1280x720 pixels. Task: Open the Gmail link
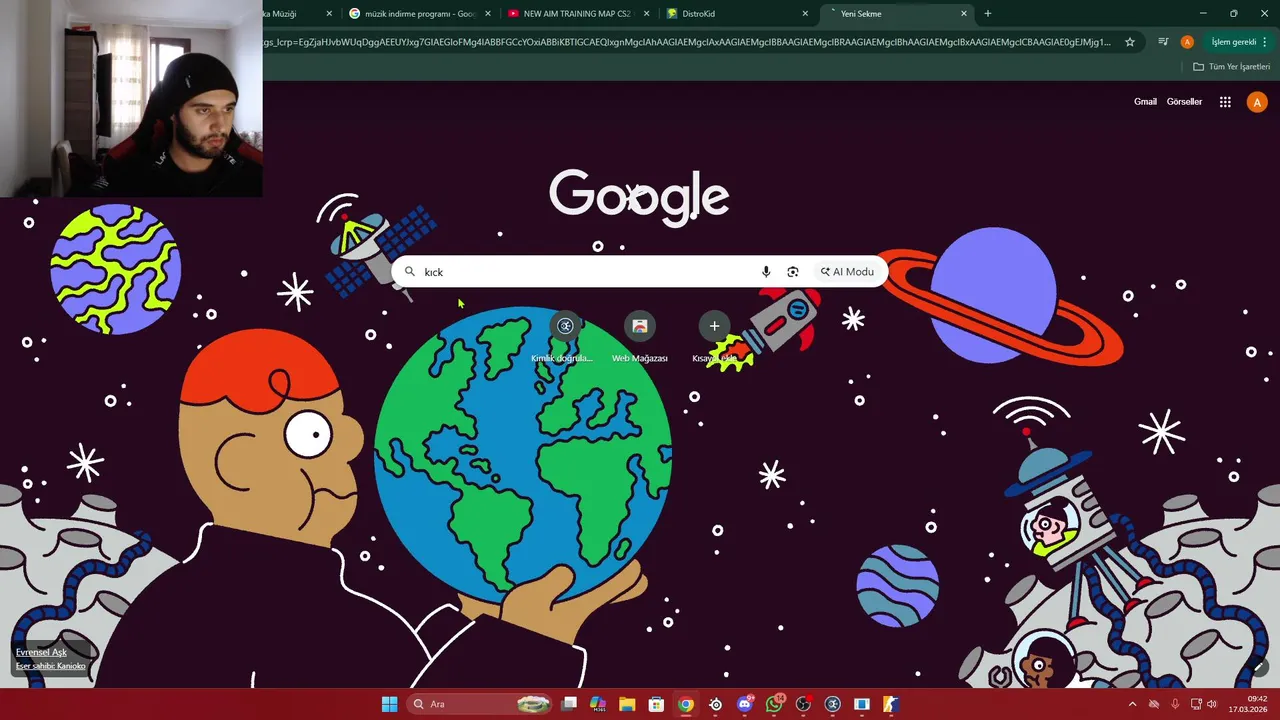[1145, 102]
